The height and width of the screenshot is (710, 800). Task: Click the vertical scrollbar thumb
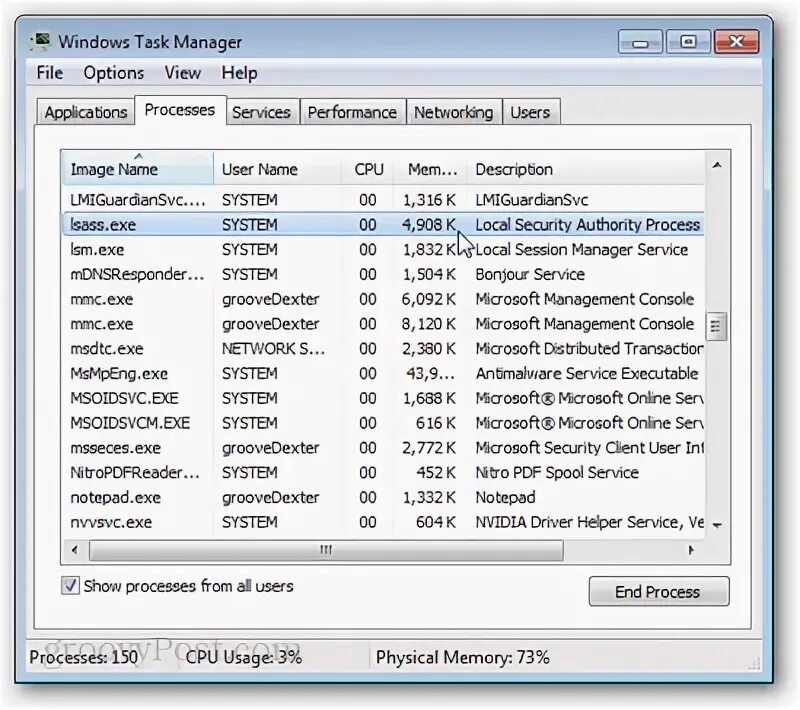pos(716,326)
